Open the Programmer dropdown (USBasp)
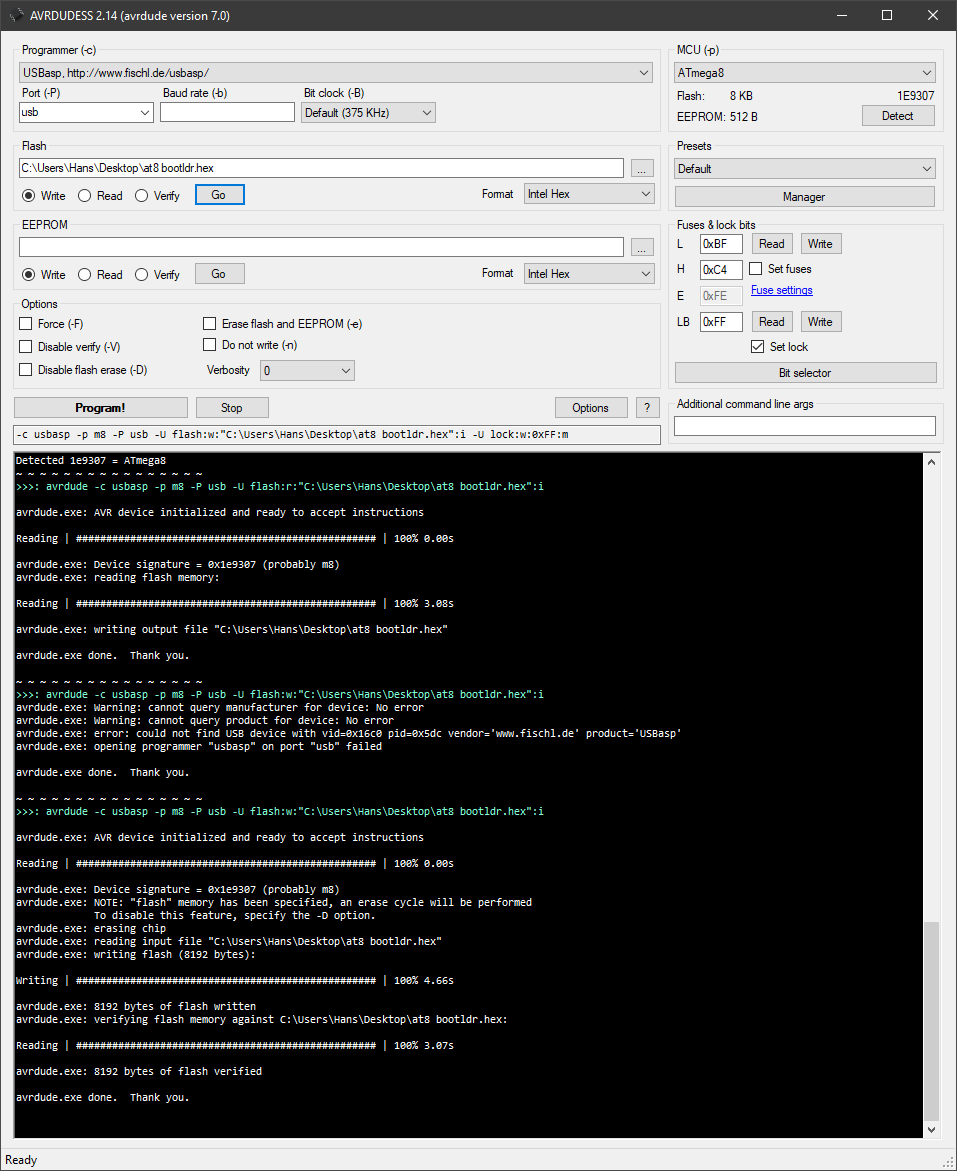 pyautogui.click(x=335, y=73)
